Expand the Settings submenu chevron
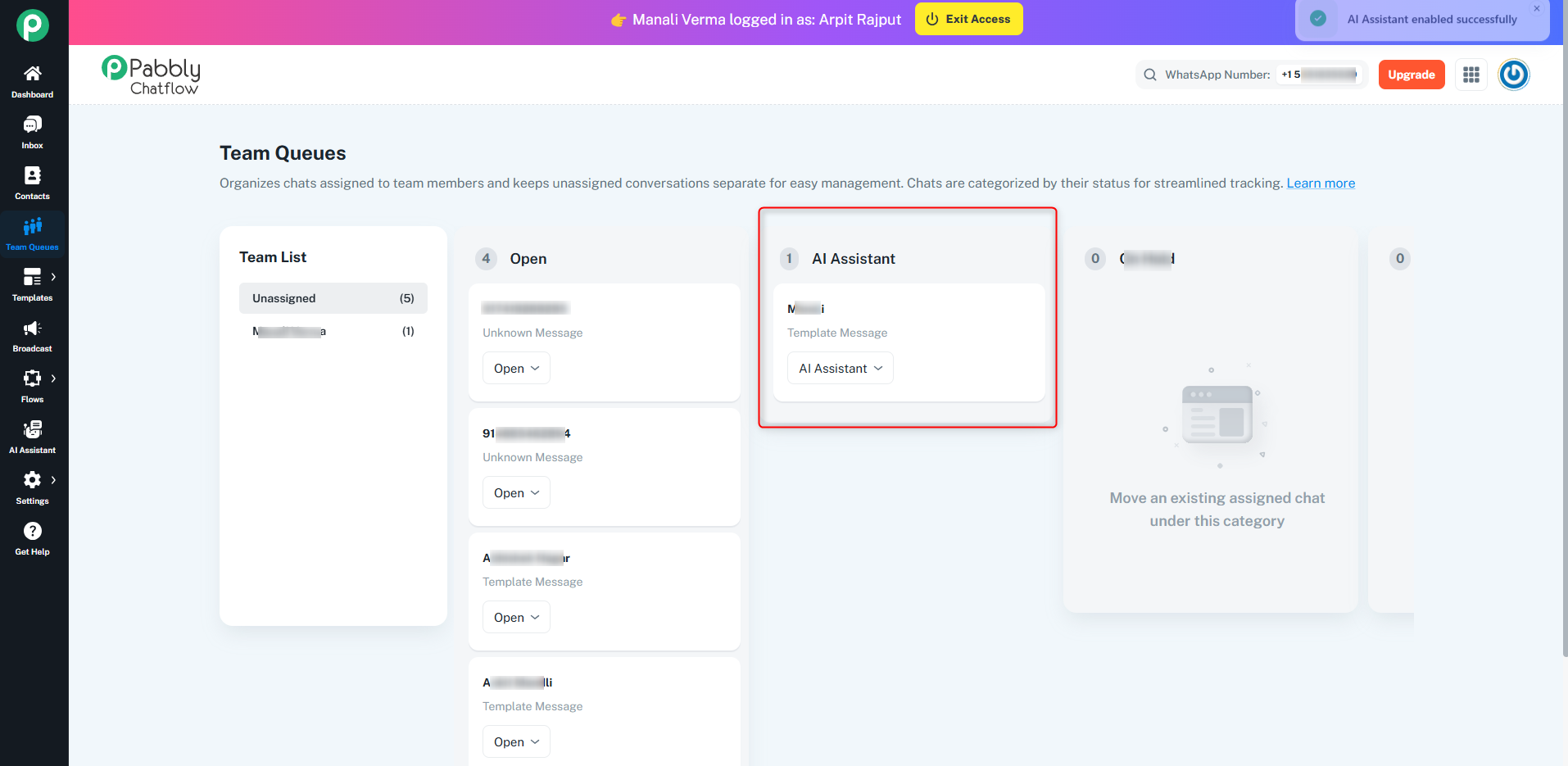This screenshot has width=1568, height=766. 54,480
